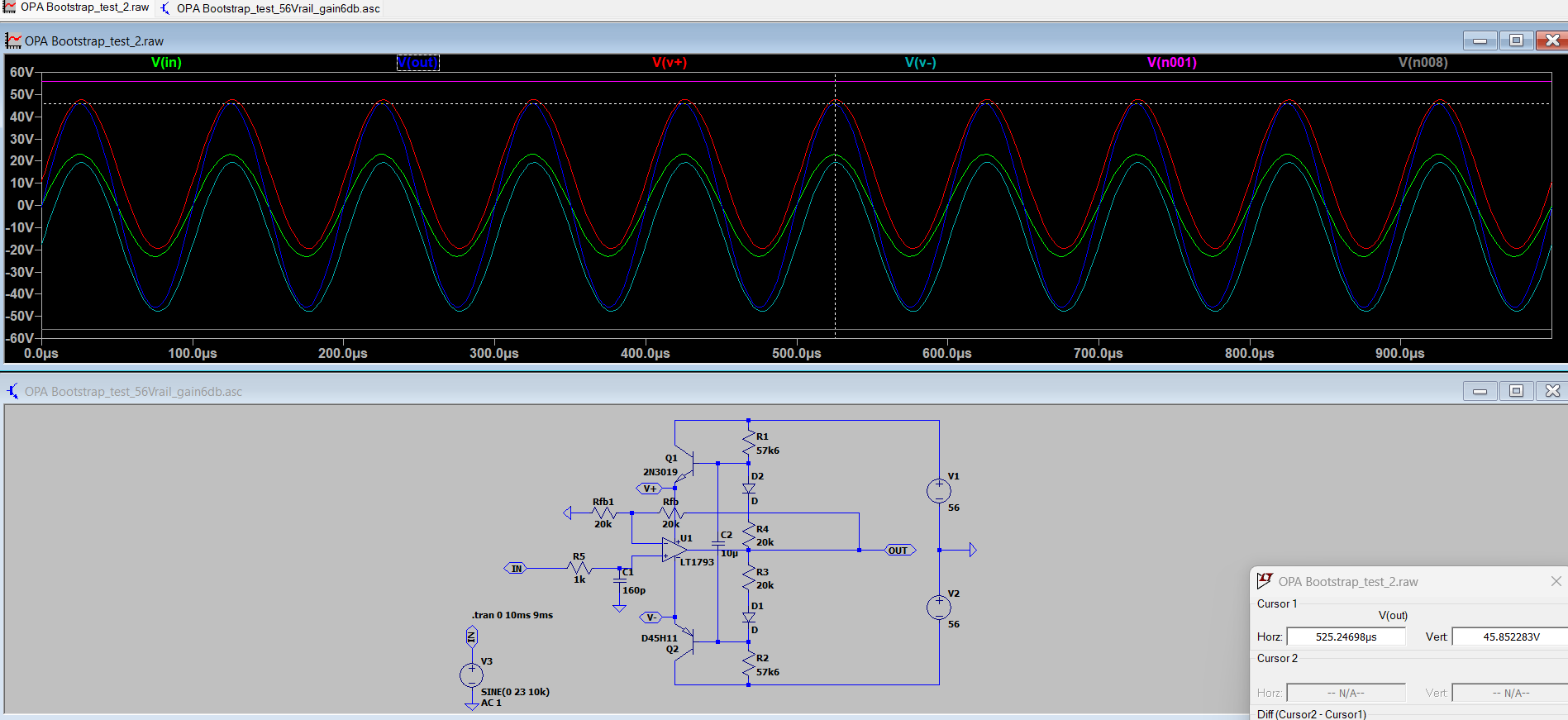This screenshot has height=720, width=1568.
Task: Select diode D2 symbol
Action: [749, 489]
